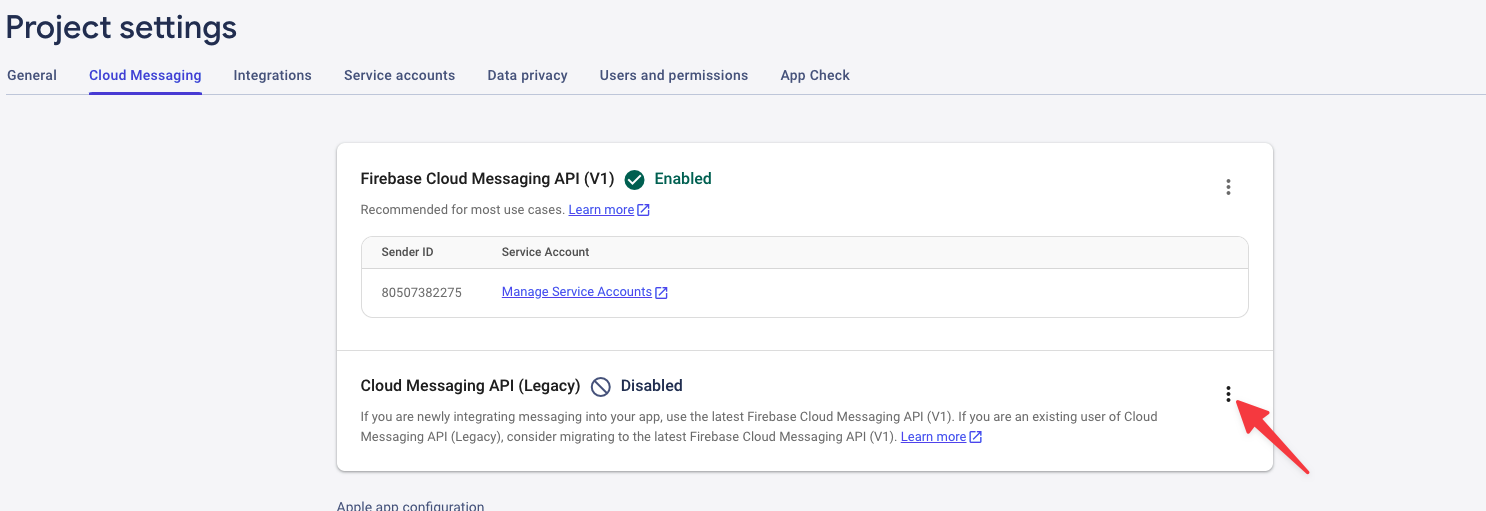Follow Learn more link in Legacy description
Viewport: 1486px width, 511px height.
(933, 437)
